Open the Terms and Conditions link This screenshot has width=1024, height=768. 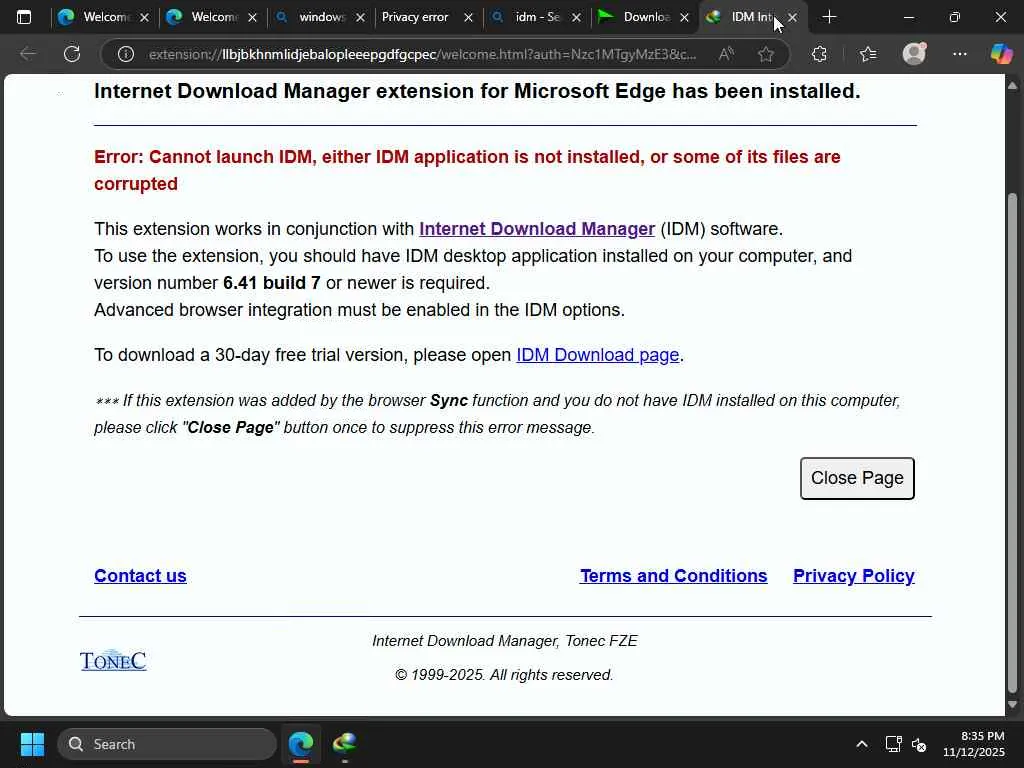[x=673, y=576]
